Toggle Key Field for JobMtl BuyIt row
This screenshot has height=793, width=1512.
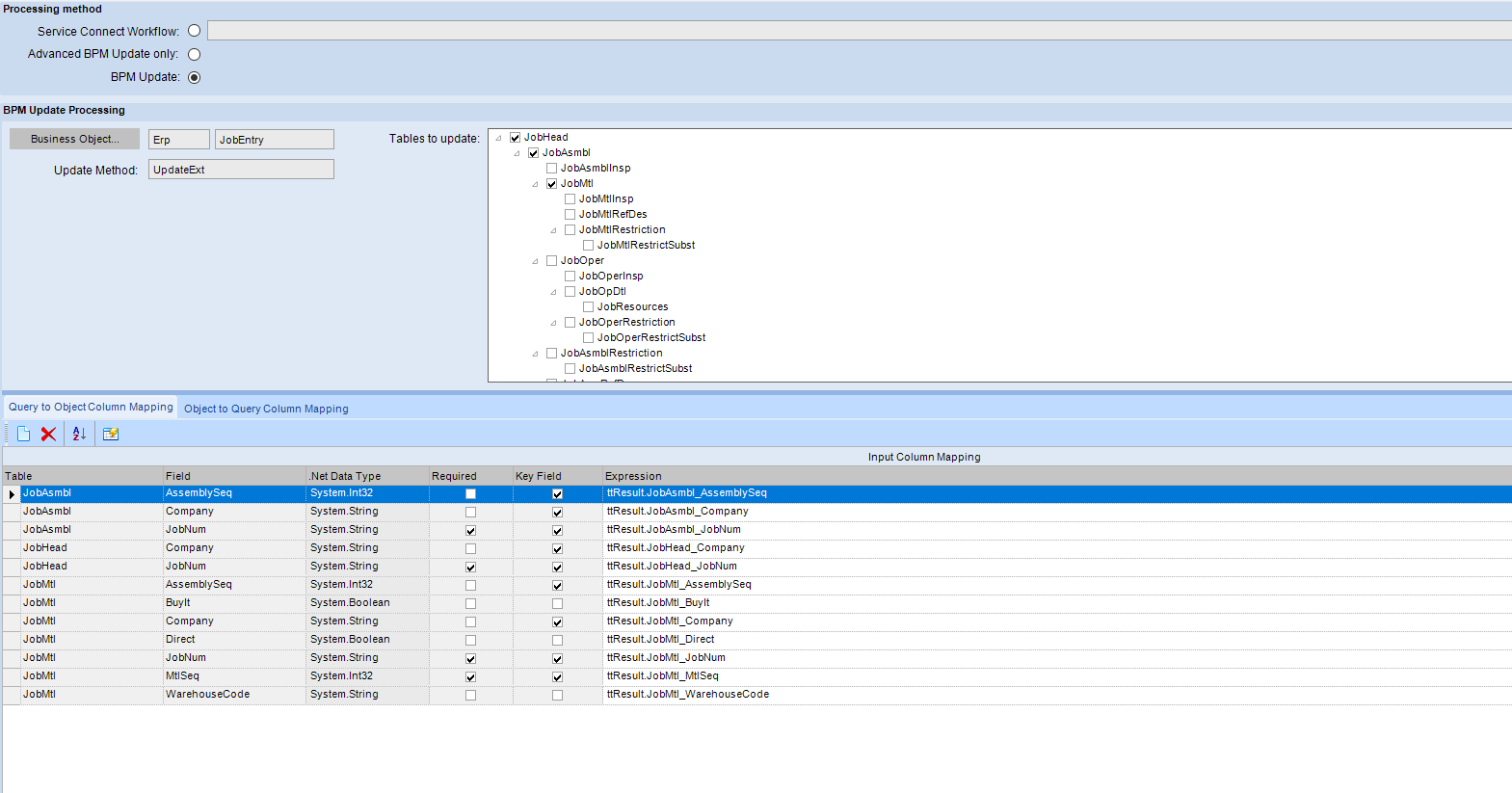(x=557, y=604)
